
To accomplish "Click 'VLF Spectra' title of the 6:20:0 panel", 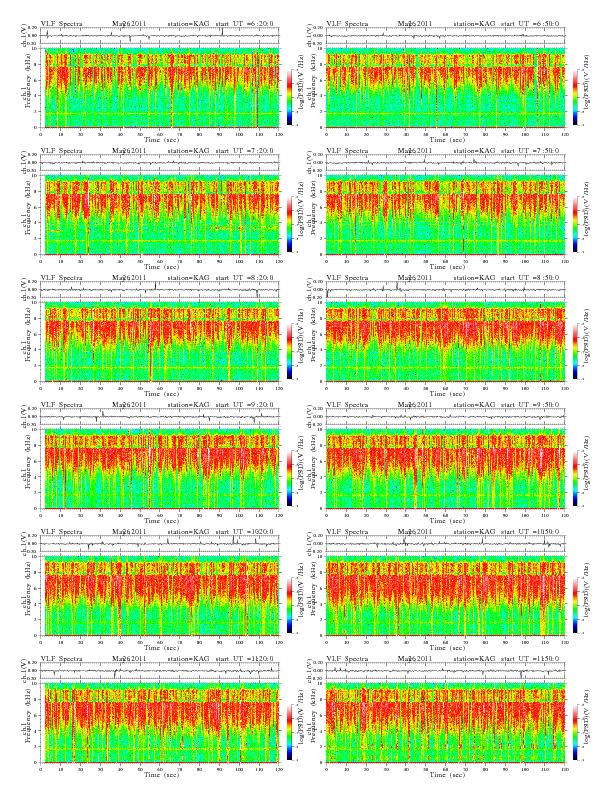I will [x=61, y=23].
